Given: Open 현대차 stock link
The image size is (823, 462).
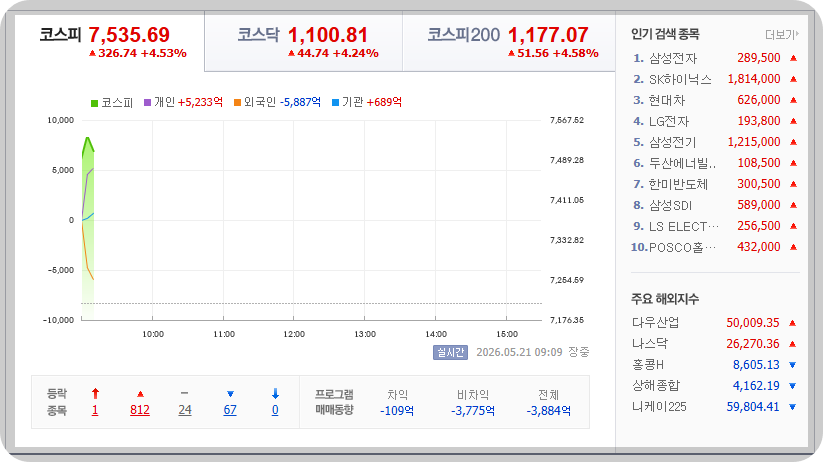Looking at the screenshot, I should click(667, 100).
